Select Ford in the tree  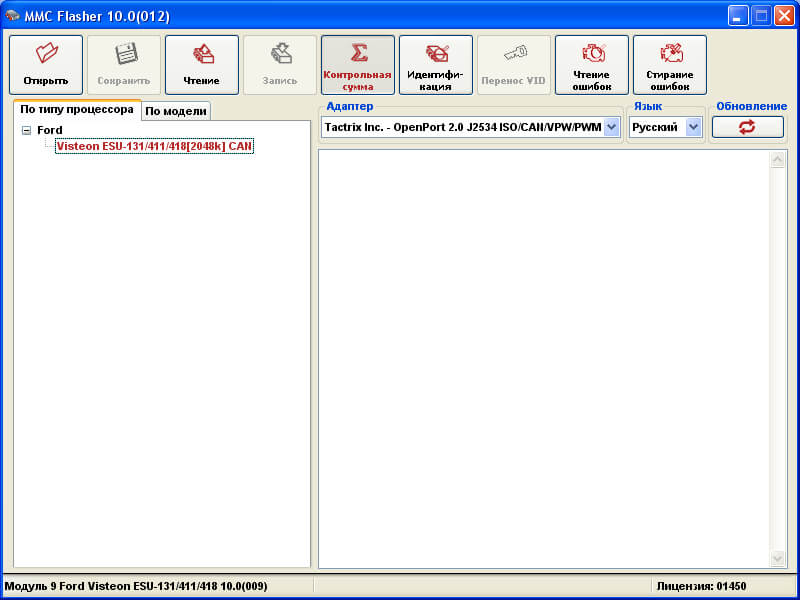(49, 130)
